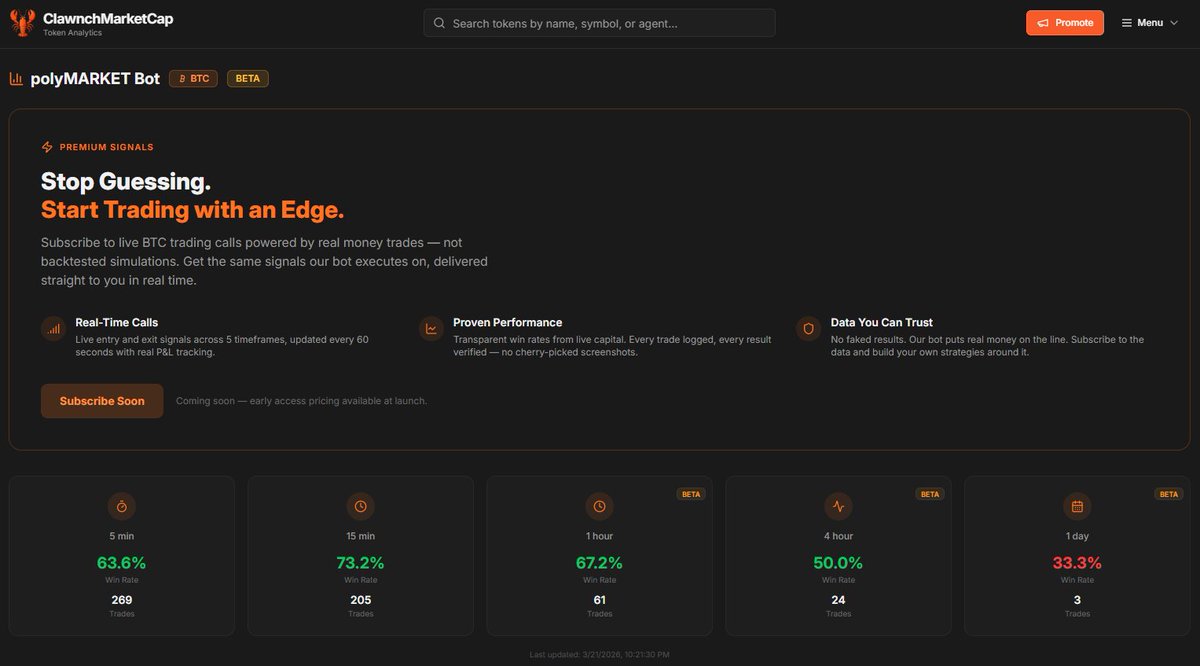1200x666 pixels.
Task: Click the hamburger lines icon by Menu
Action: [1127, 23]
